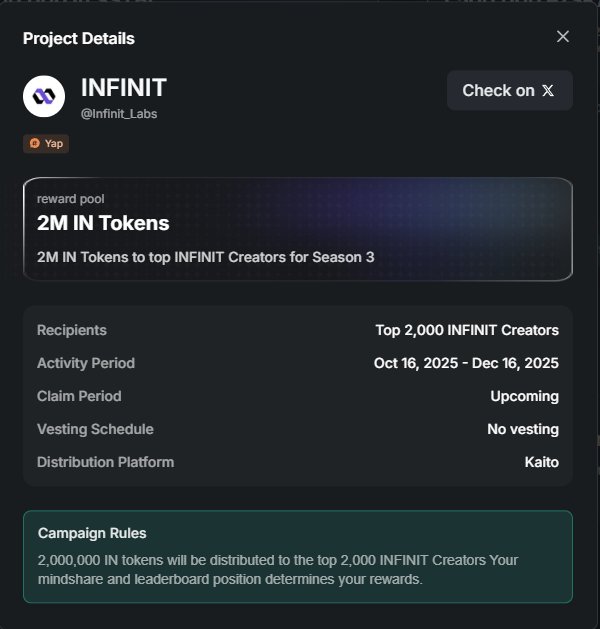Click the 2M IN Tokens heading
600x629 pixels.
click(103, 223)
